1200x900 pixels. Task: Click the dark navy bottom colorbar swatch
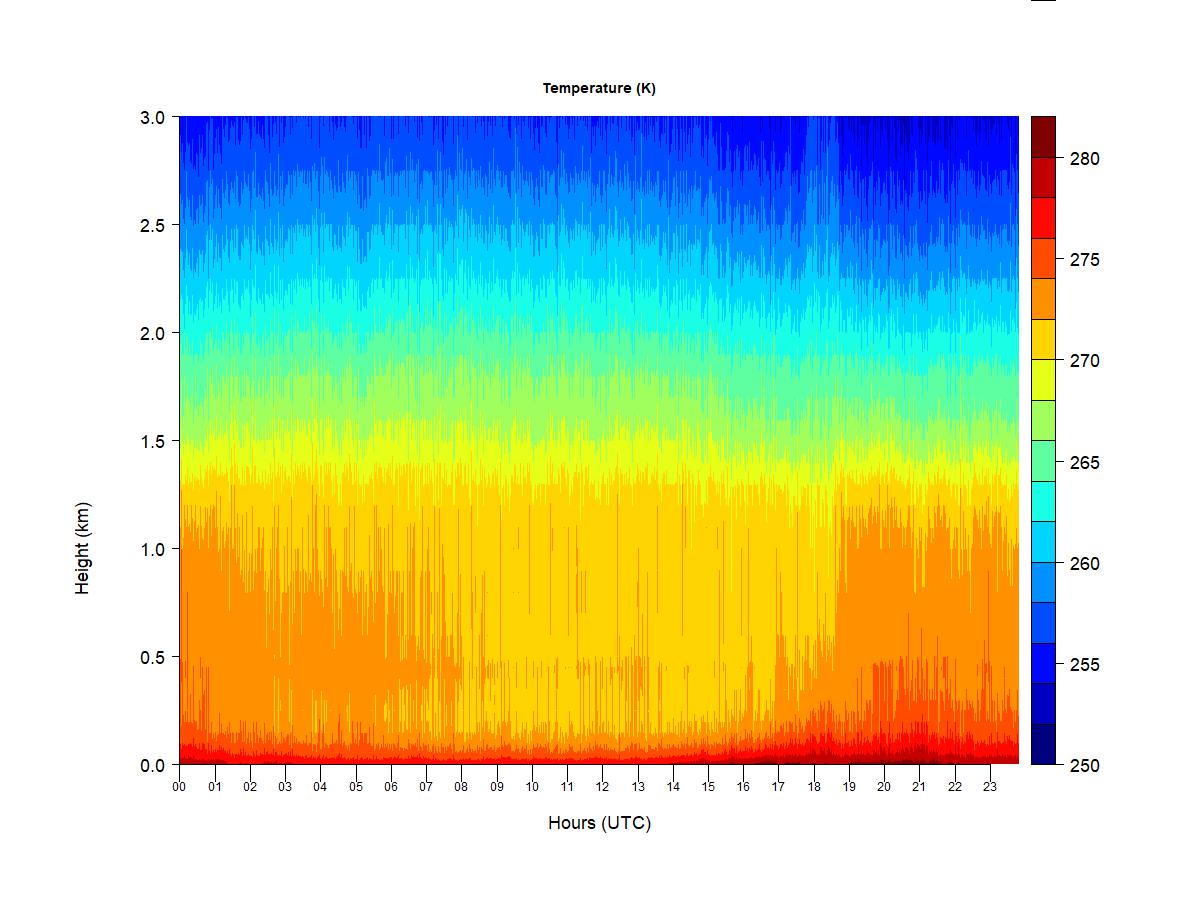1043,744
